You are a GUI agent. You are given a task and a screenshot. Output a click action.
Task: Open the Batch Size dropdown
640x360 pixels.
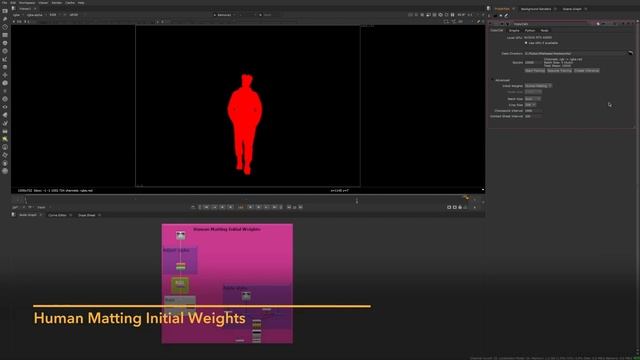[533, 99]
